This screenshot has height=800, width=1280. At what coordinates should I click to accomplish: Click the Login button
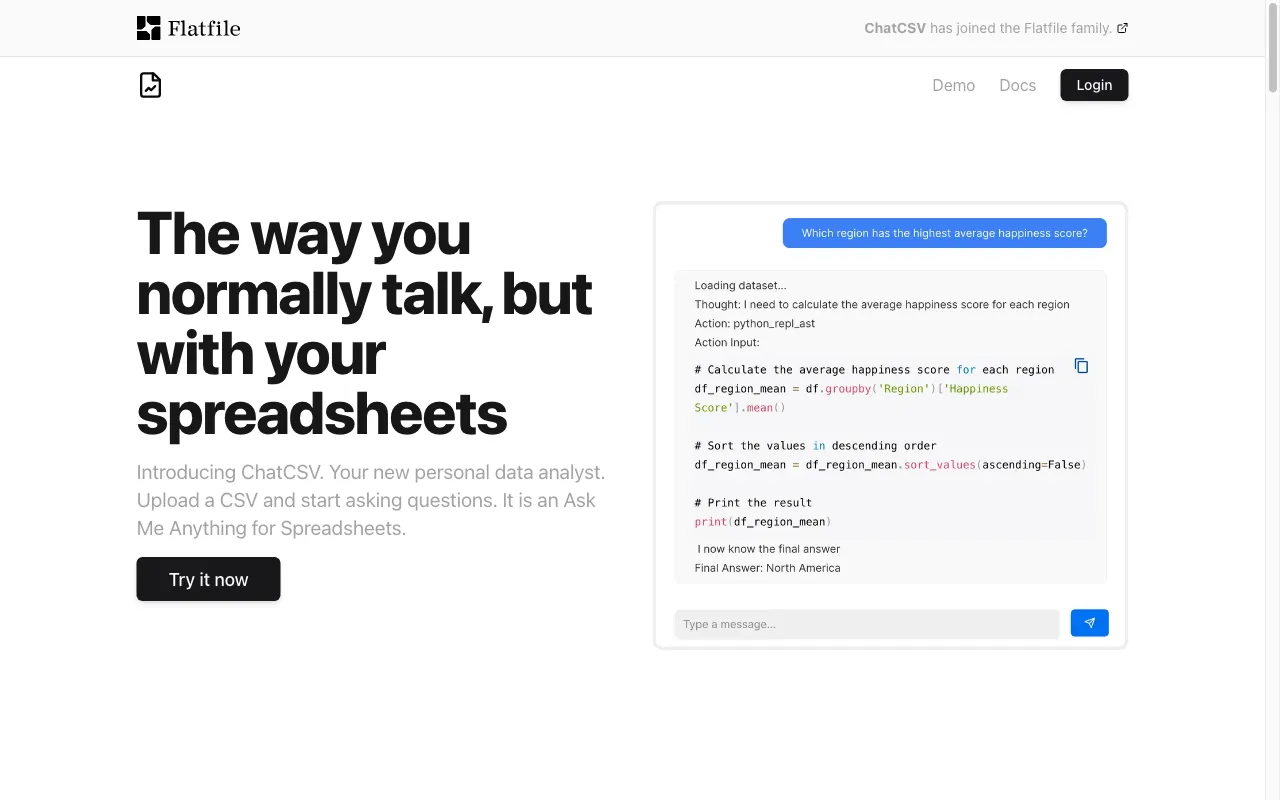tap(1094, 85)
